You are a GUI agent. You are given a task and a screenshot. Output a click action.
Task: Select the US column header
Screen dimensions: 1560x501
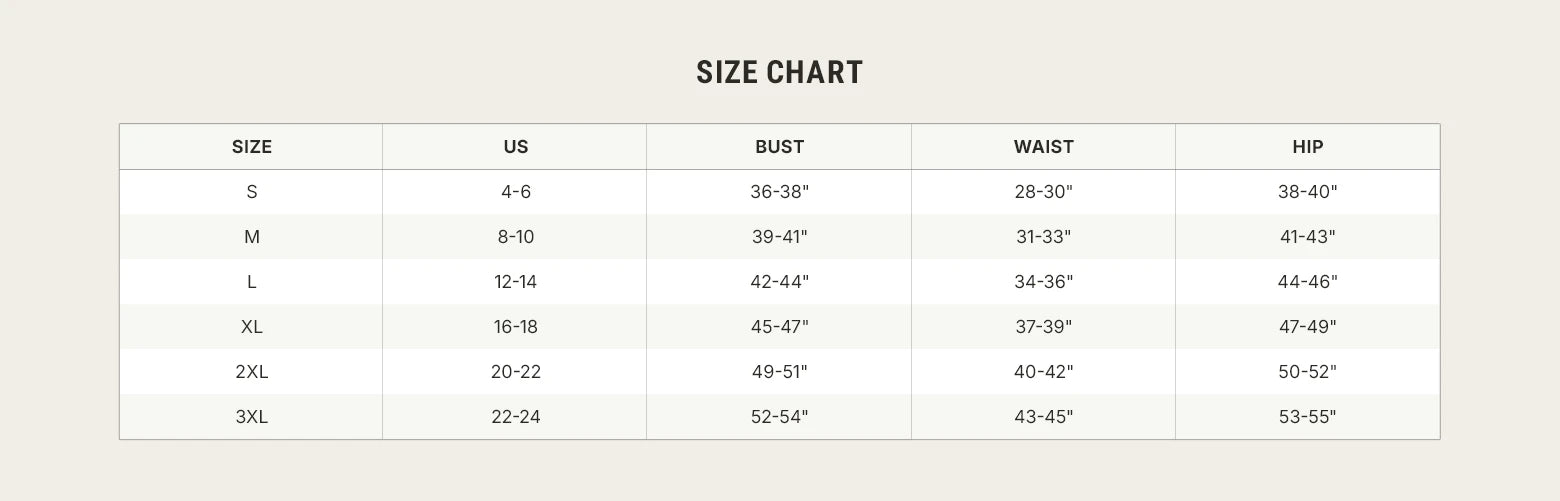tap(516, 147)
